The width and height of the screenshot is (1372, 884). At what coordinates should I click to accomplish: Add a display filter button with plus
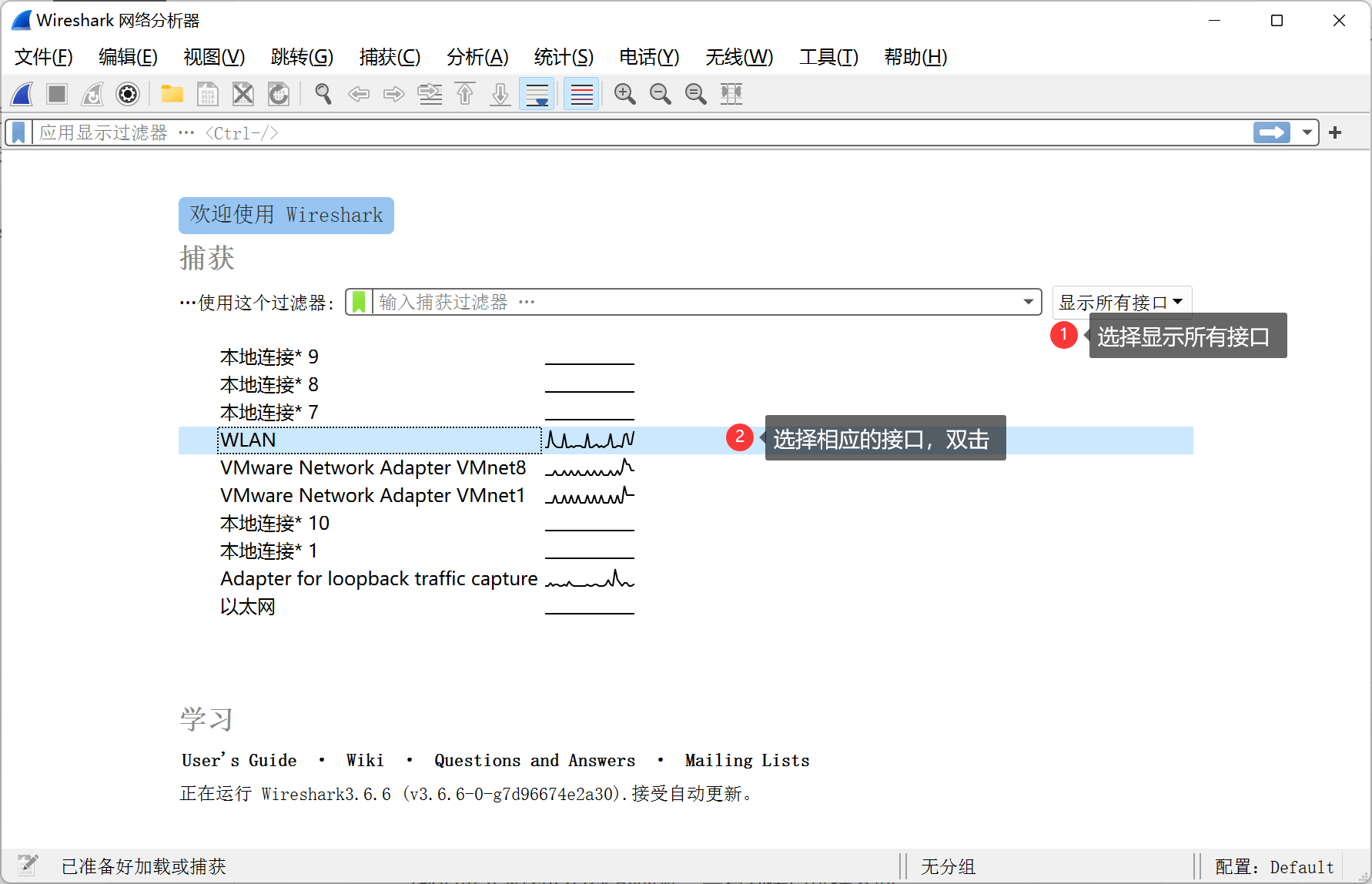pyautogui.click(x=1335, y=132)
